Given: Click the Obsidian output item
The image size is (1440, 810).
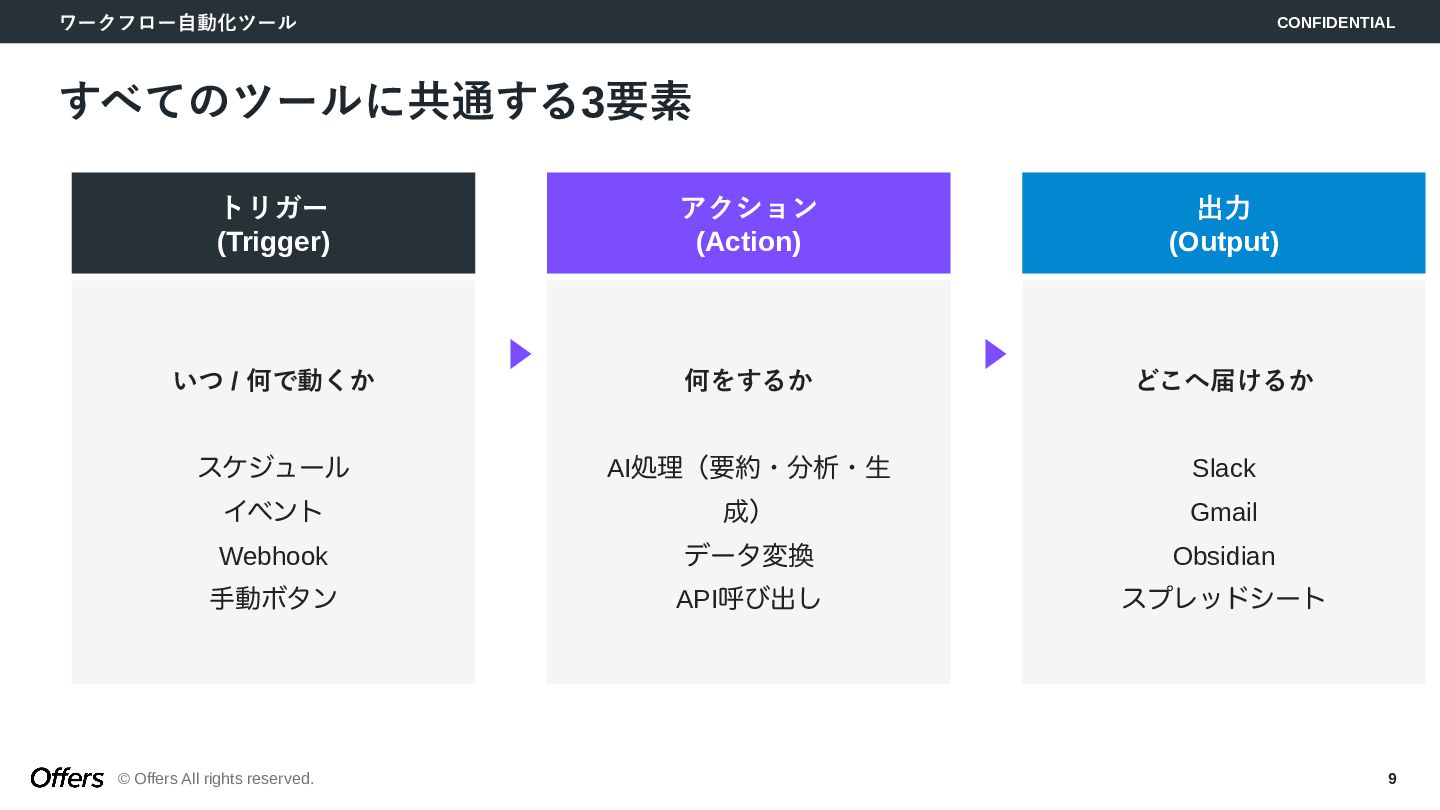Looking at the screenshot, I should coord(1223,555).
